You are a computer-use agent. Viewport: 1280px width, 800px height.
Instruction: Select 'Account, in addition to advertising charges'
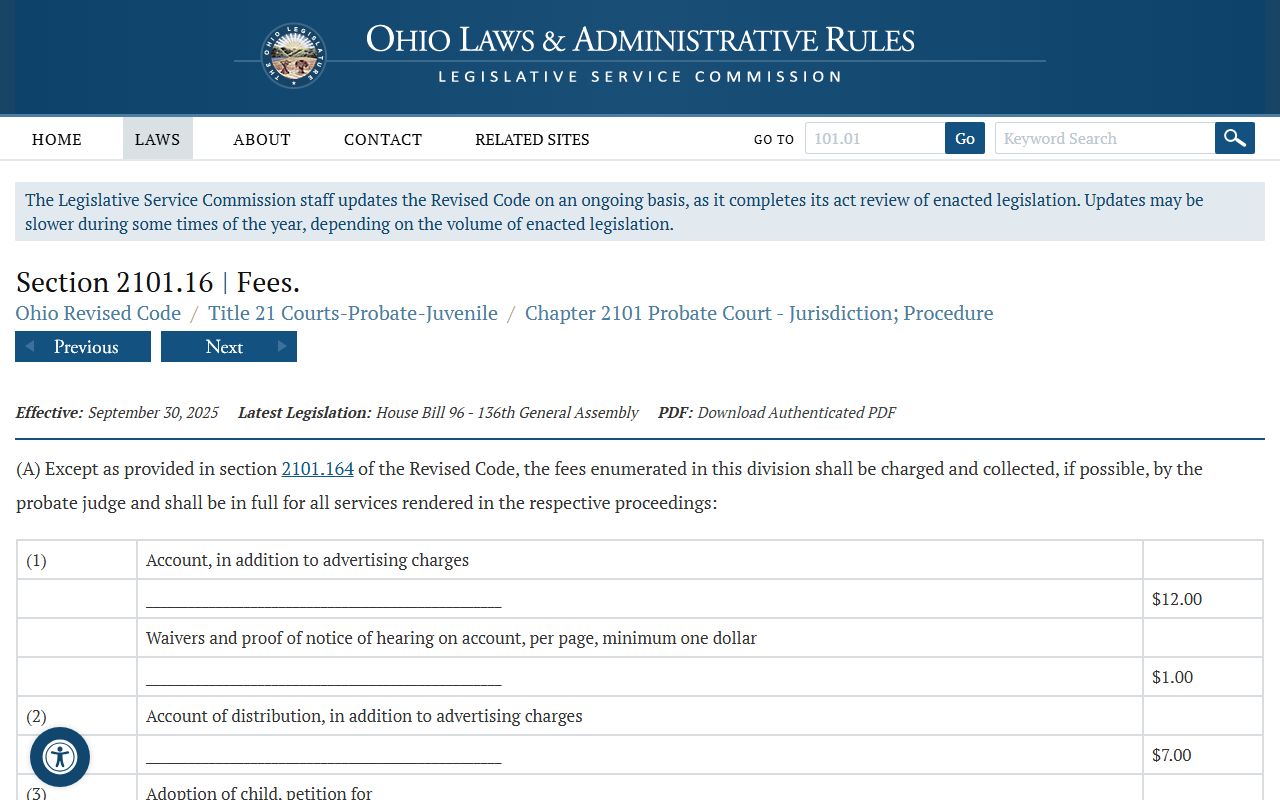[x=307, y=560]
